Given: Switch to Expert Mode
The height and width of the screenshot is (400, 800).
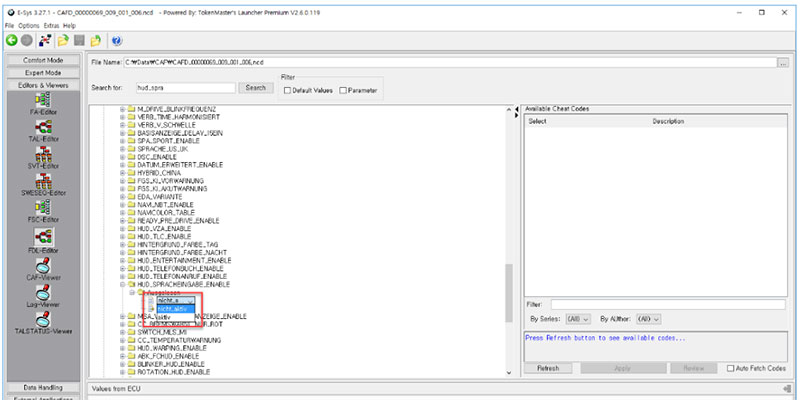Looking at the screenshot, I should click(x=43, y=73).
